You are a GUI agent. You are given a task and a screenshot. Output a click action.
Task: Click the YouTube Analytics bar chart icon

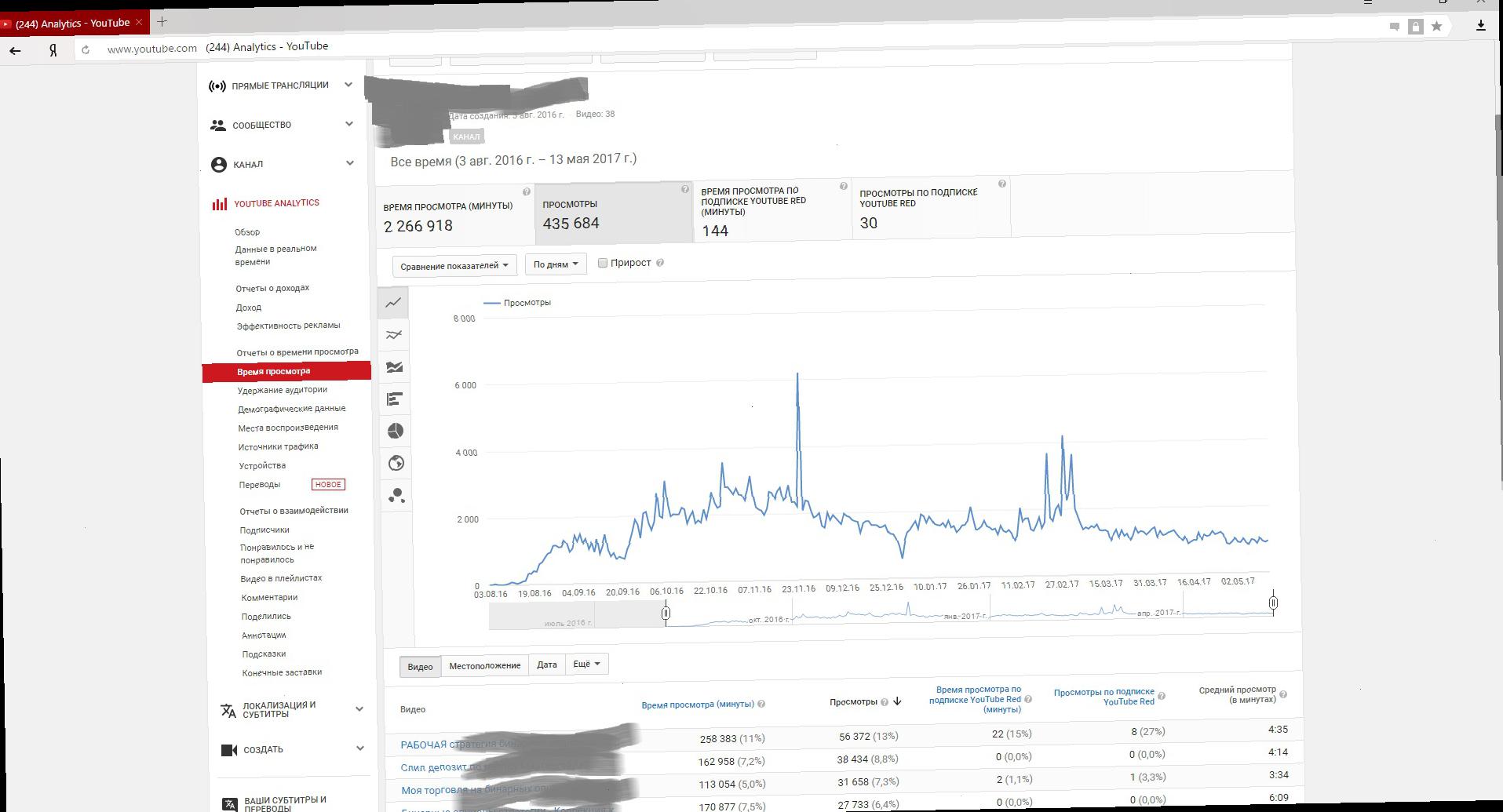(x=220, y=204)
